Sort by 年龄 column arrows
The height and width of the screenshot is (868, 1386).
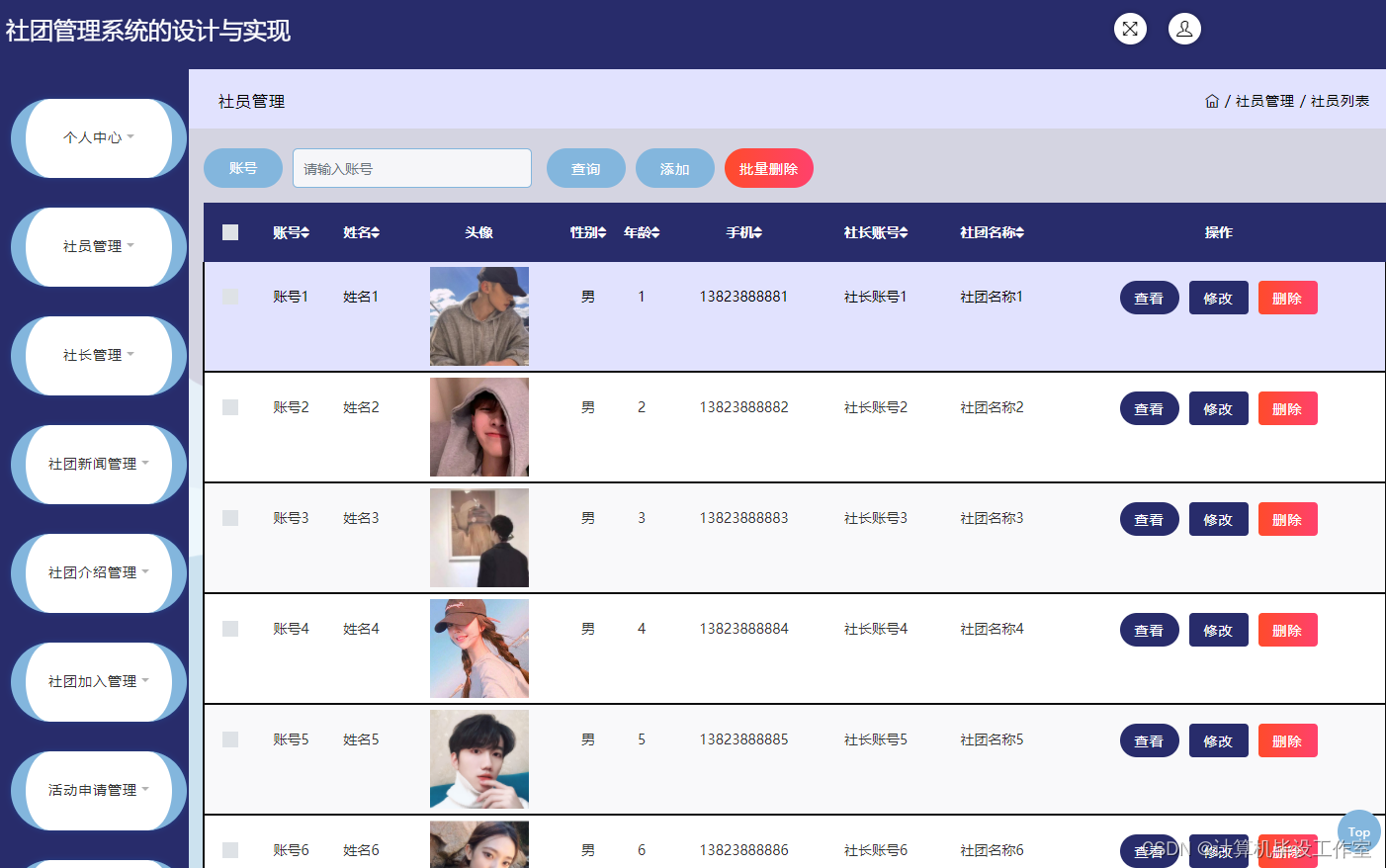pyautogui.click(x=655, y=232)
